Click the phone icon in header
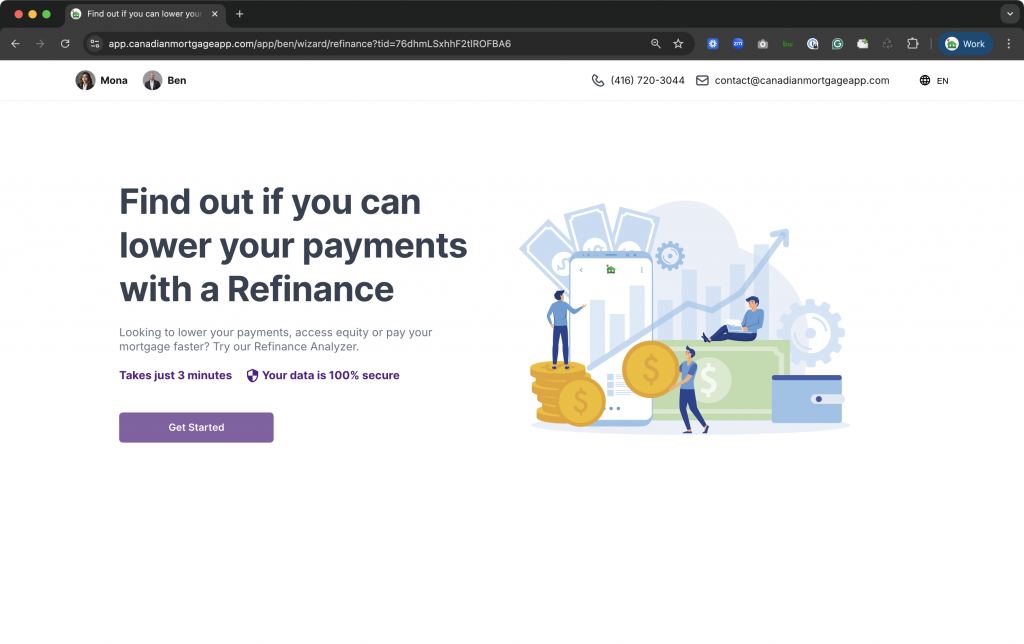 (x=598, y=81)
